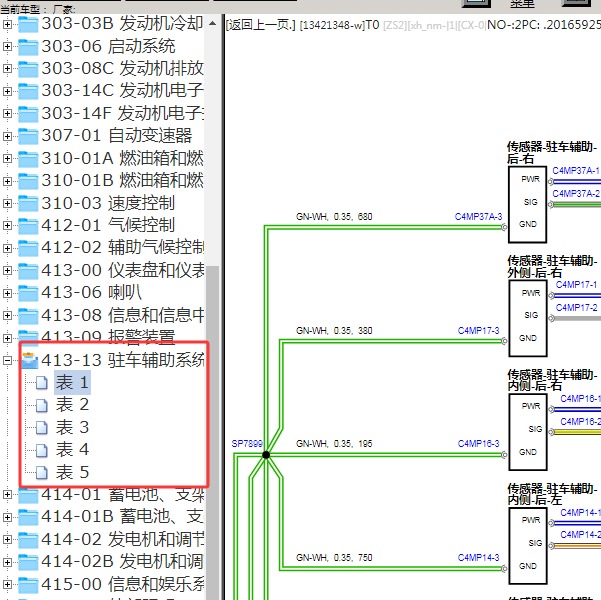Expand the 303-03B 发动机冷却 folder node
Viewport: 601px width, 600px height.
(7, 25)
